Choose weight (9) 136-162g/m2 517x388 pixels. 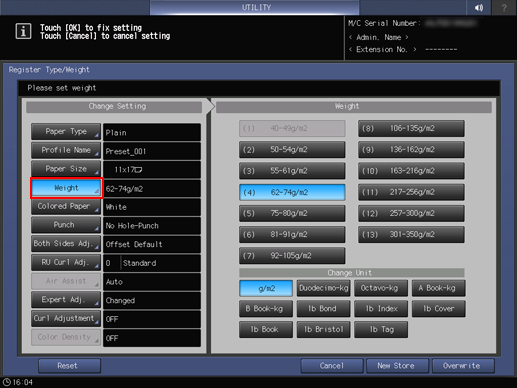(x=411, y=150)
